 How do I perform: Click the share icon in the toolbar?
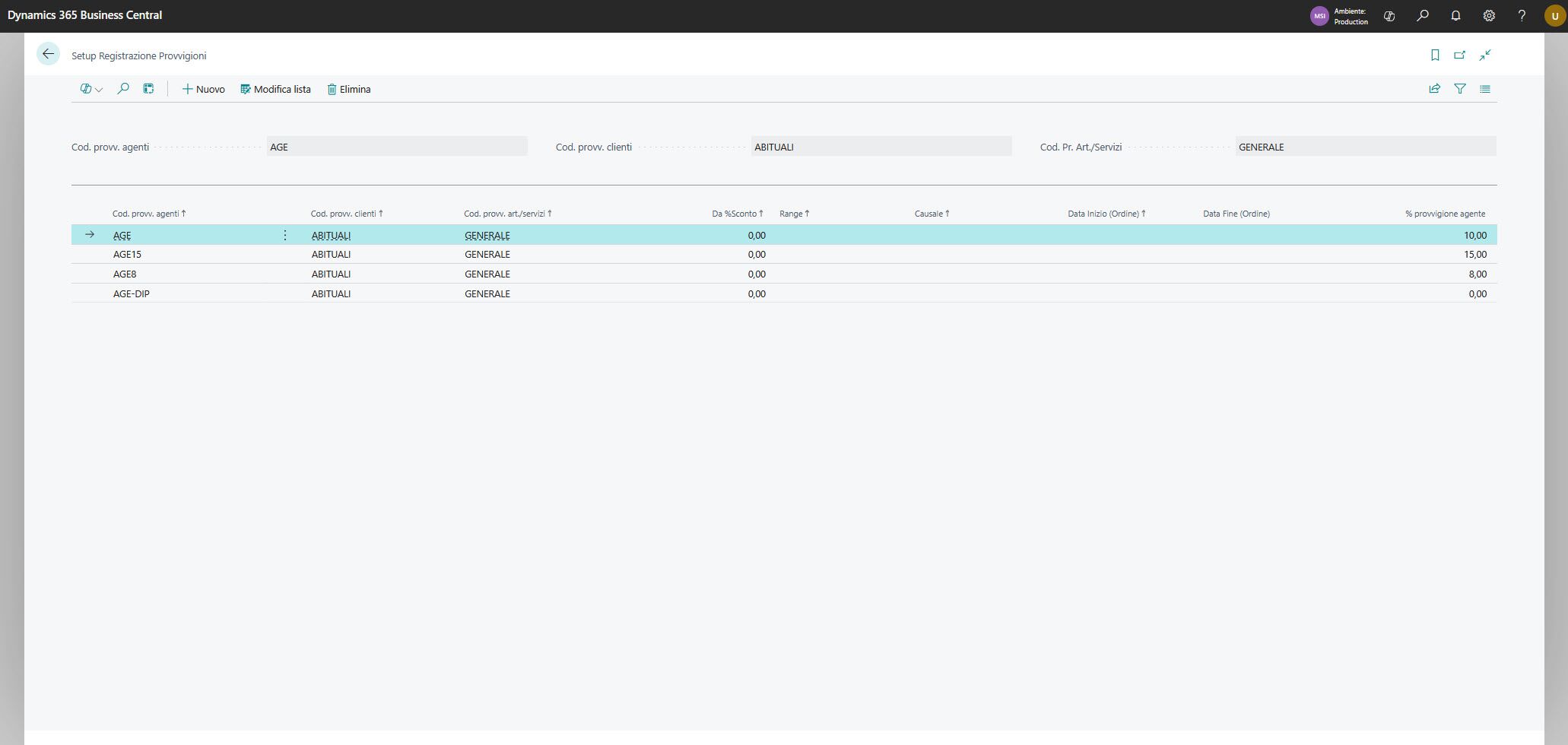[x=1434, y=89]
